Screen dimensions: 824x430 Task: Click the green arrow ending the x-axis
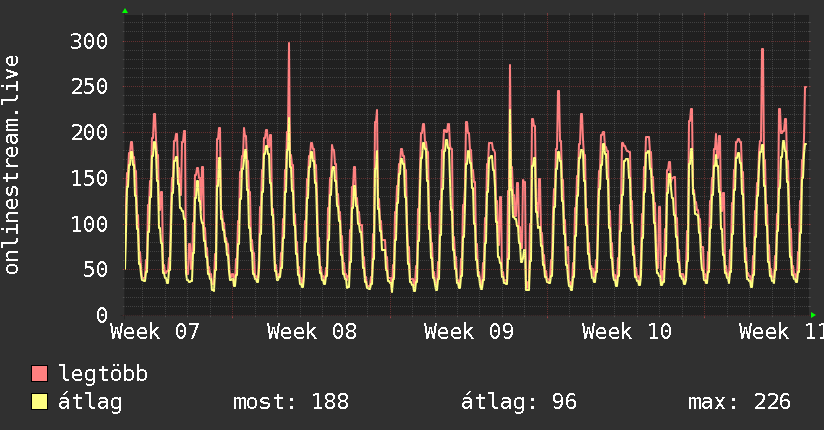(813, 315)
